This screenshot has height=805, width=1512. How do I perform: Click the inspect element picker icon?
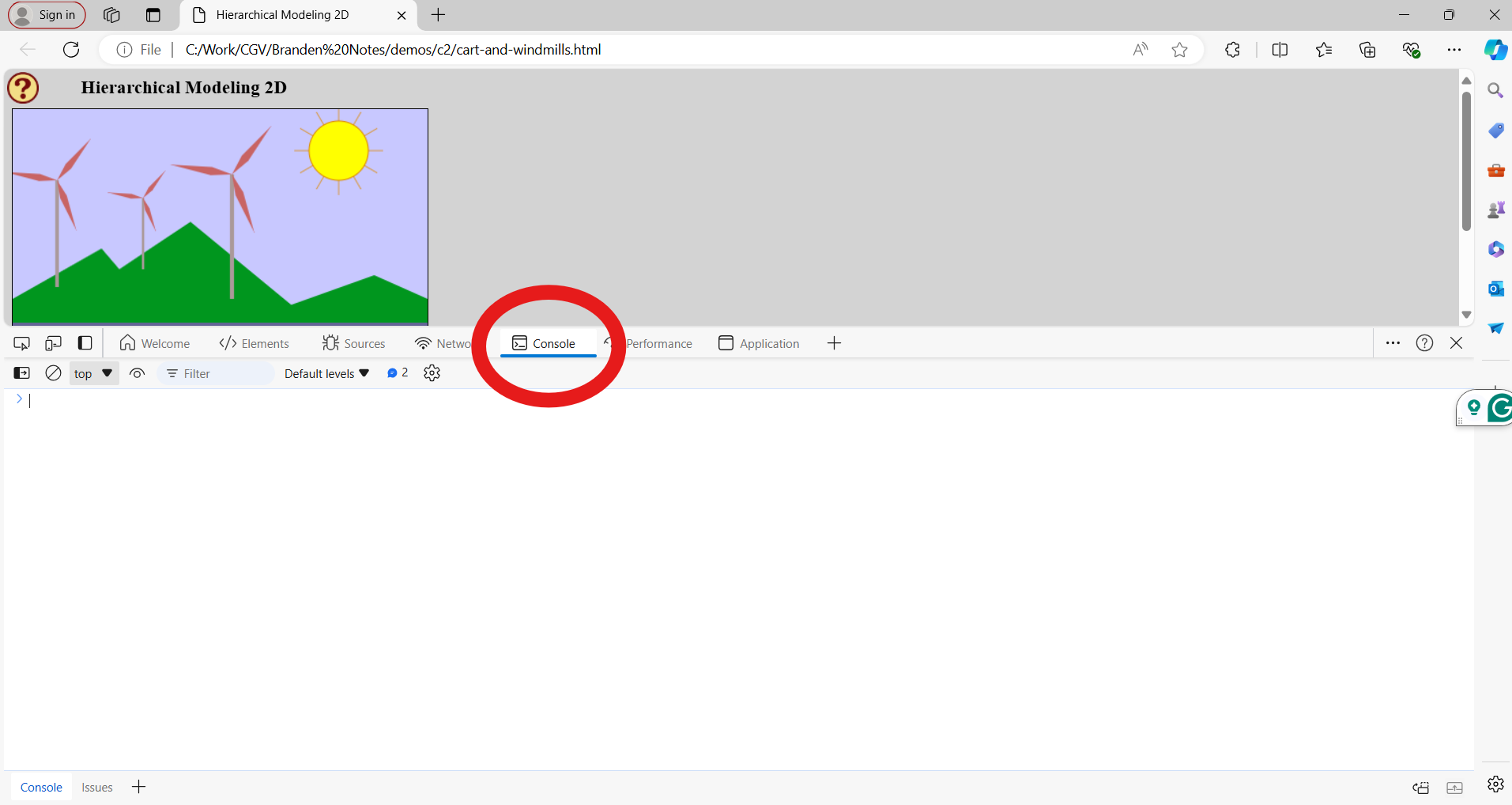coord(22,343)
